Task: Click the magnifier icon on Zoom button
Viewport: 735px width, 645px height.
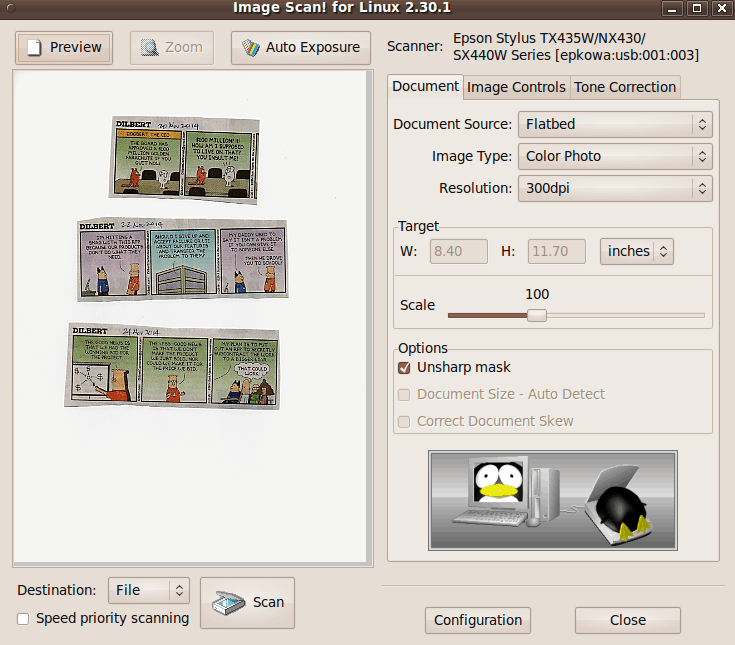Action: coord(150,47)
